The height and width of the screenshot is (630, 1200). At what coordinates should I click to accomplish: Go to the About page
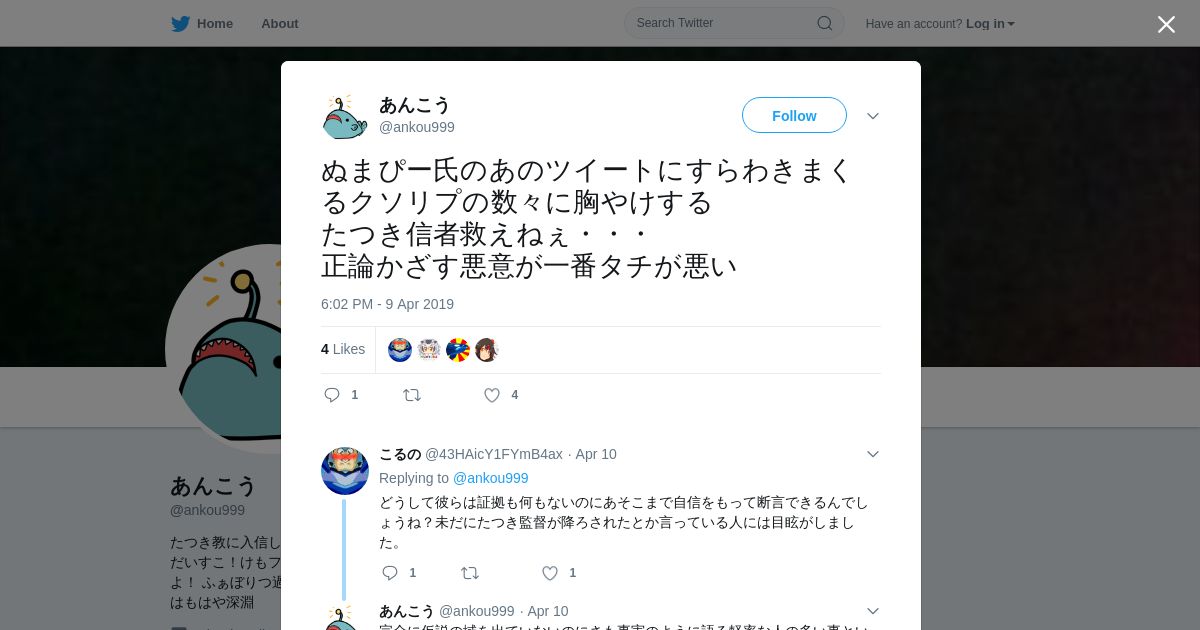[280, 23]
